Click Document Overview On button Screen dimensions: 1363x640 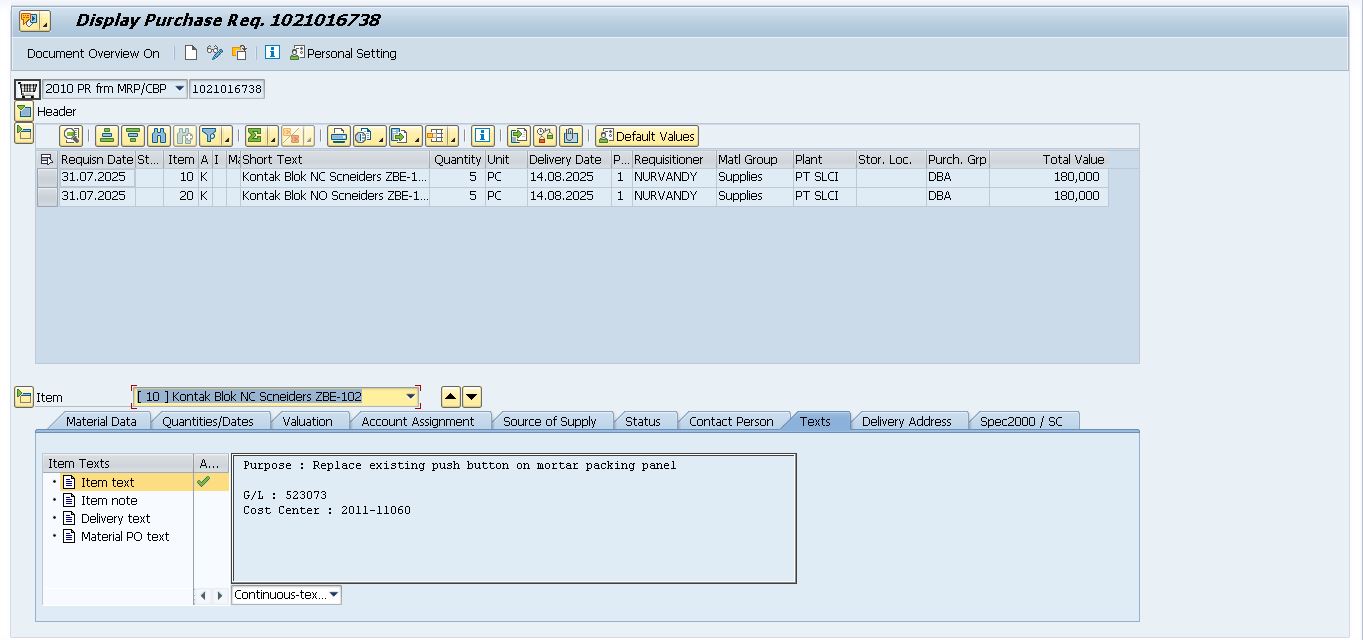pyautogui.click(x=93, y=54)
